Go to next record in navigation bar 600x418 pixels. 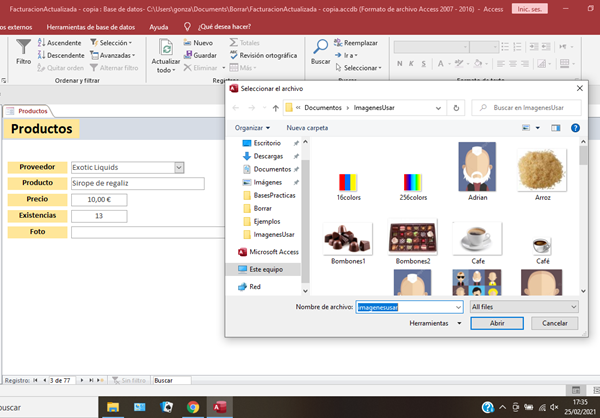(x=81, y=381)
